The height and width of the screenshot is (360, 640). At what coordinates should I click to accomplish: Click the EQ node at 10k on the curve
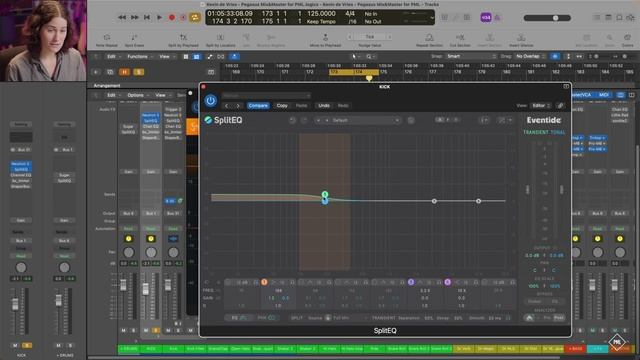pos(478,201)
